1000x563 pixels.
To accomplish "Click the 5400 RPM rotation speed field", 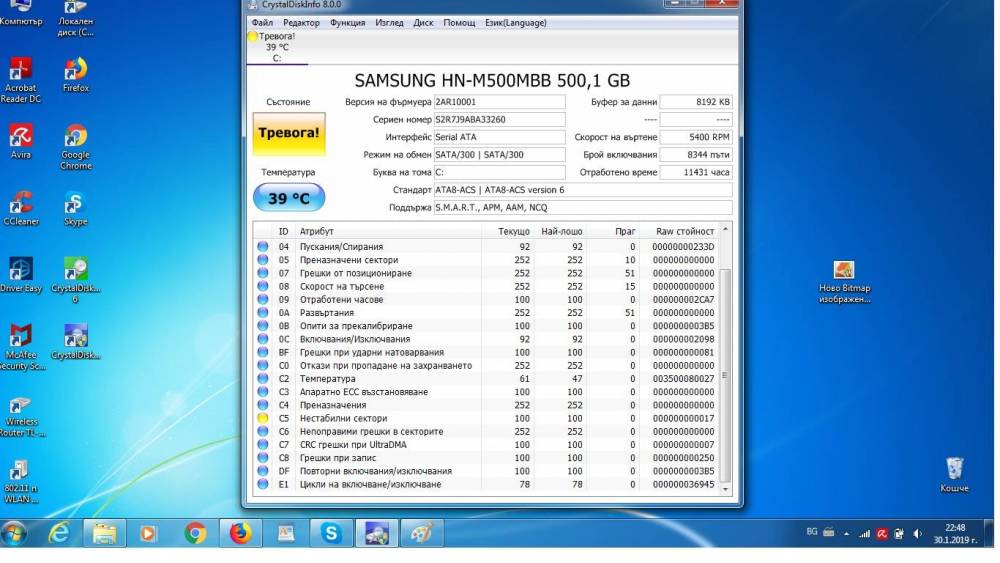I will click(x=696, y=137).
